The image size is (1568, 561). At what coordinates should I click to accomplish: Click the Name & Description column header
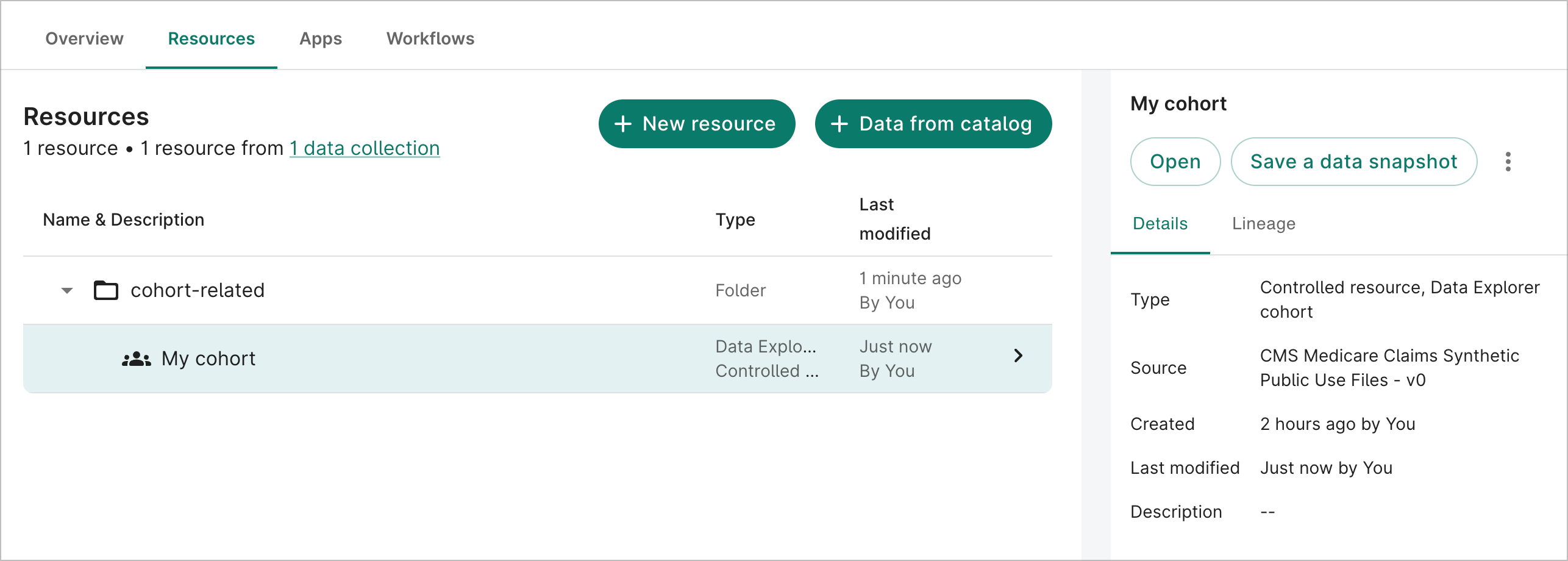tap(124, 220)
